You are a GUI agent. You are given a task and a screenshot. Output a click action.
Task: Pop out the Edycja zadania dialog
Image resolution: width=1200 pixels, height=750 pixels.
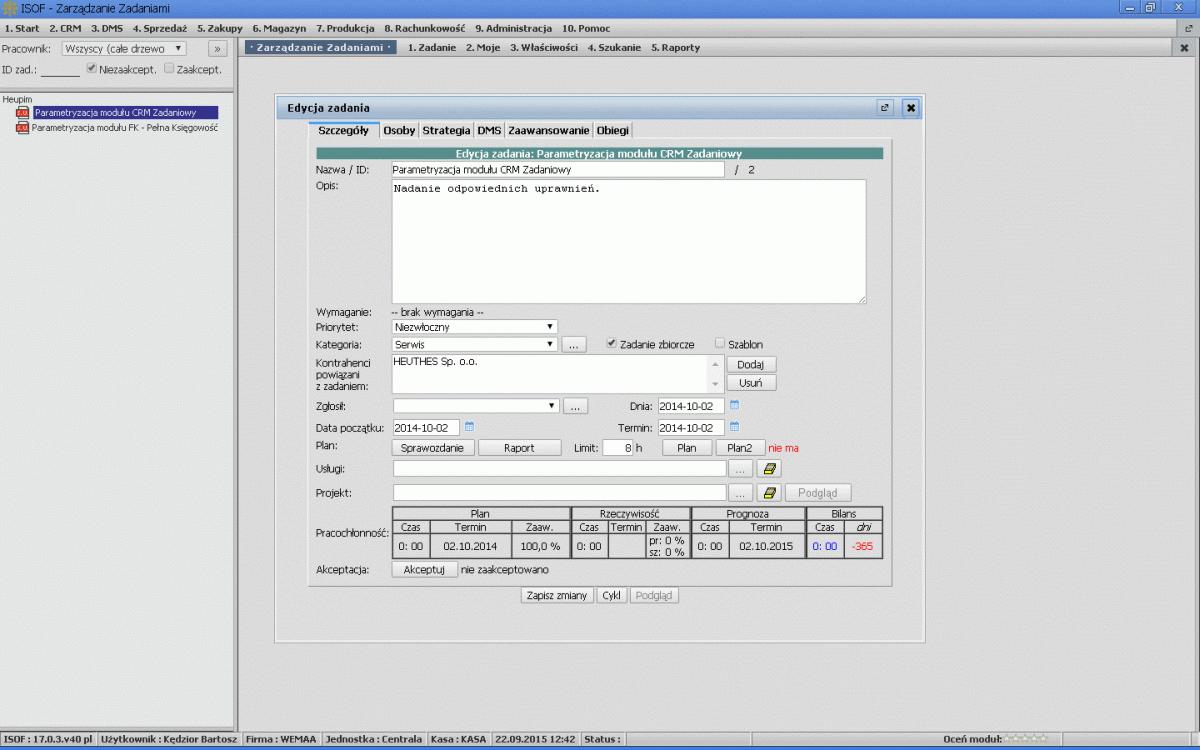click(884, 107)
